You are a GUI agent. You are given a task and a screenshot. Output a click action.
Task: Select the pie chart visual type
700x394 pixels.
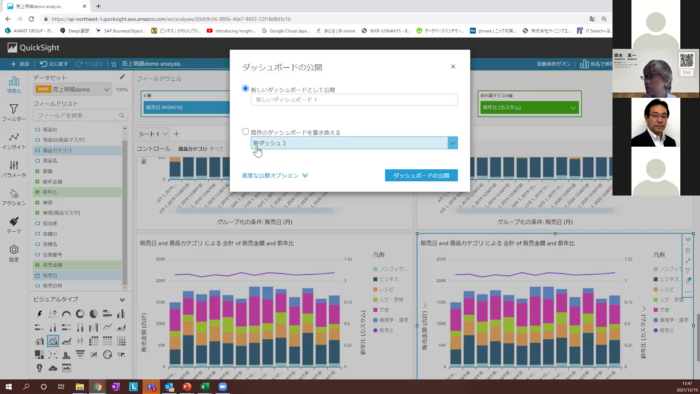pyautogui.click(x=93, y=314)
